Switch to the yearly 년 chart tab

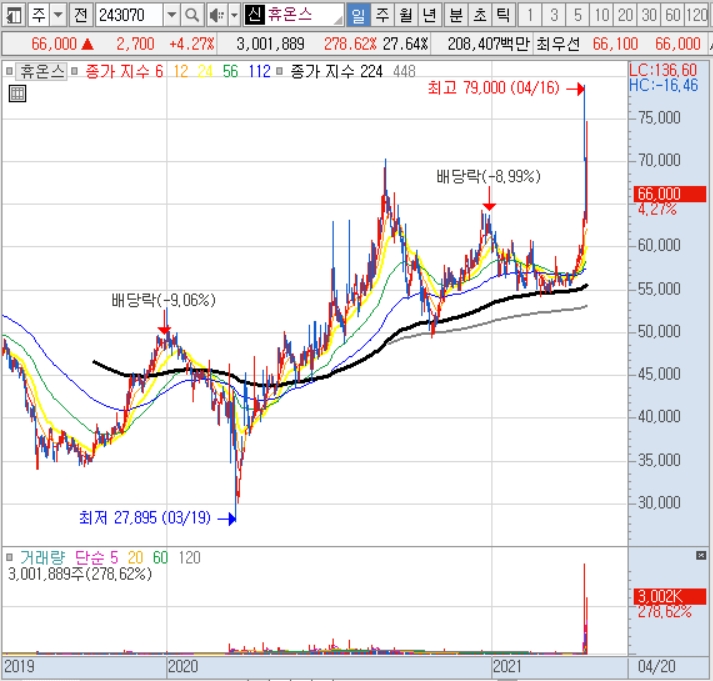tap(429, 15)
